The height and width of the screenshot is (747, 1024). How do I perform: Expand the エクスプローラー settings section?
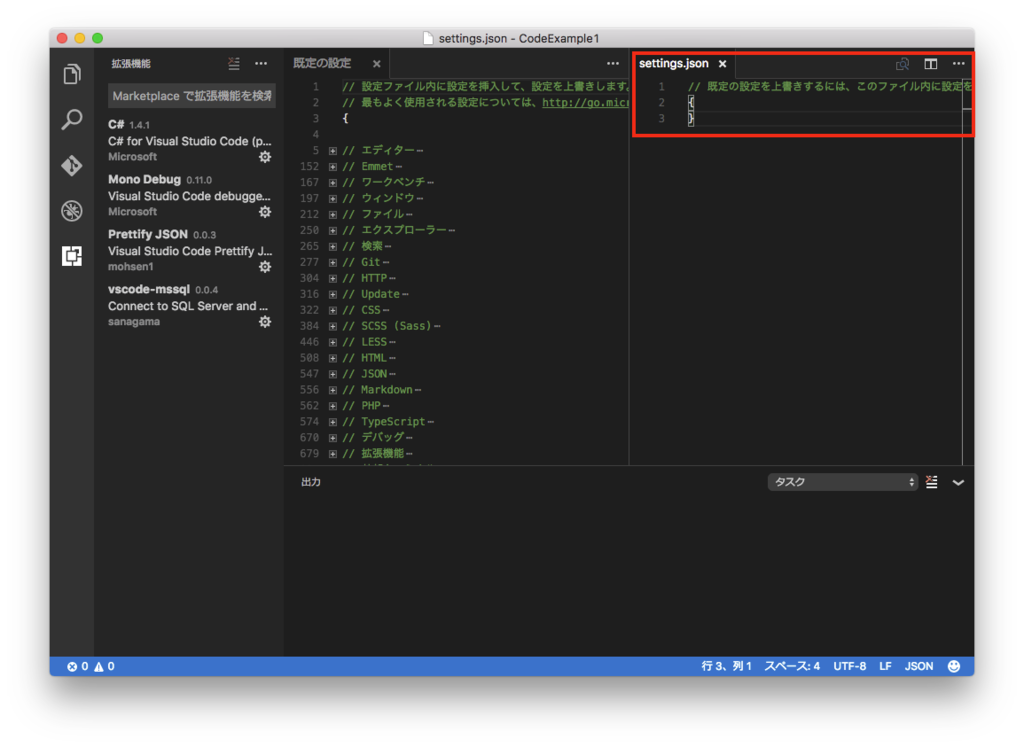pos(332,230)
